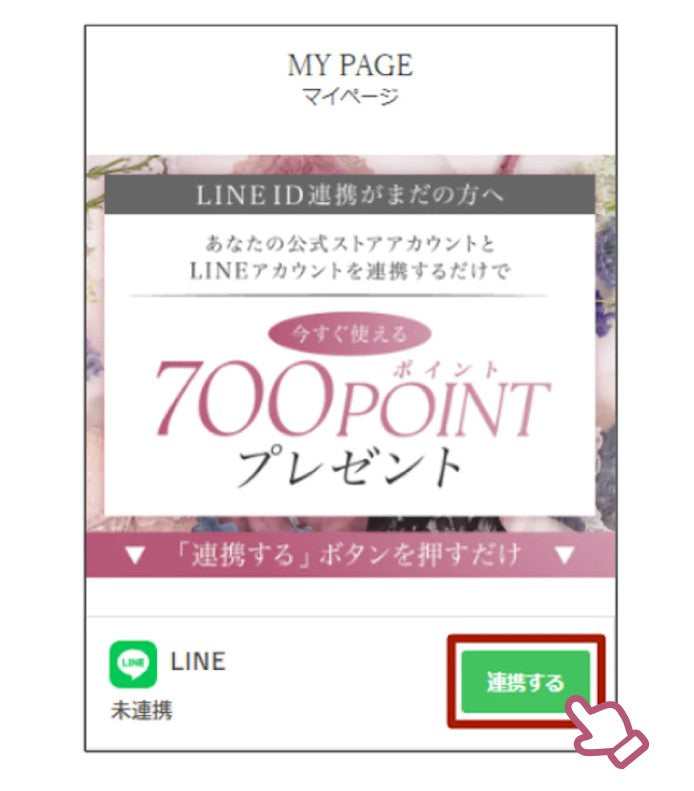Click the ポイント katakana above POINT
Screen dimensions: 694x791
coord(446,369)
